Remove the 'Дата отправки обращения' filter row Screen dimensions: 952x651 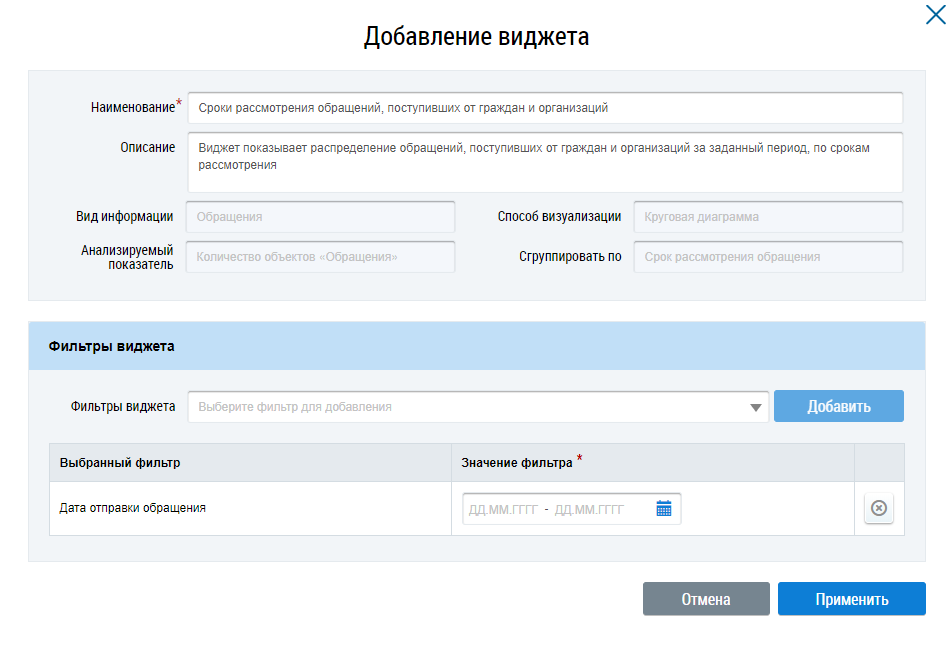[x=878, y=509]
